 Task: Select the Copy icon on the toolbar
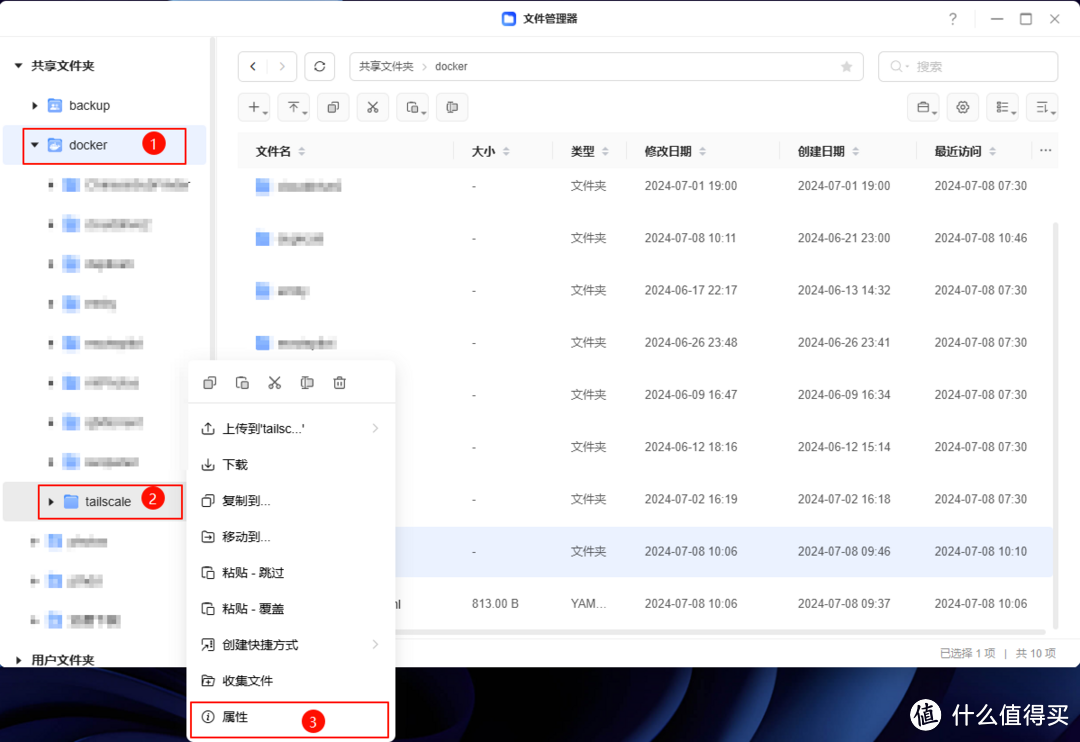333,107
